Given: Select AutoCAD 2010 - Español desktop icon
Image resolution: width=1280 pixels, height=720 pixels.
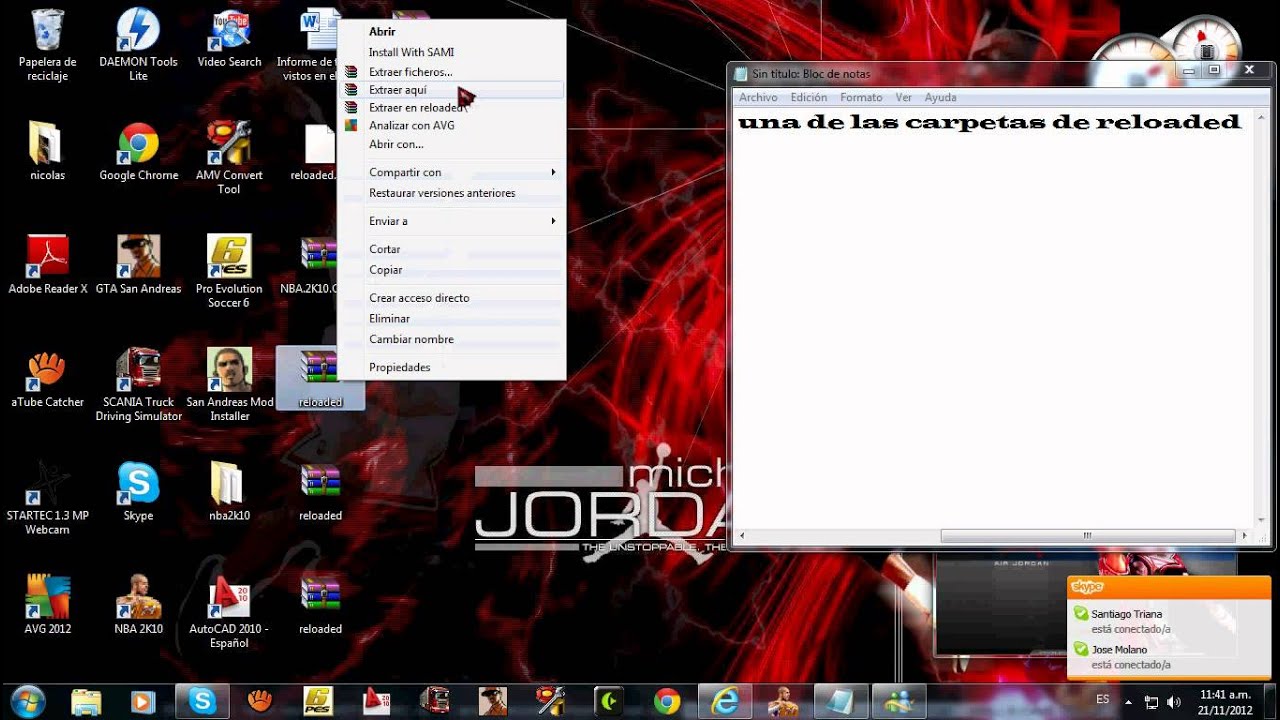Looking at the screenshot, I should coord(229,613).
